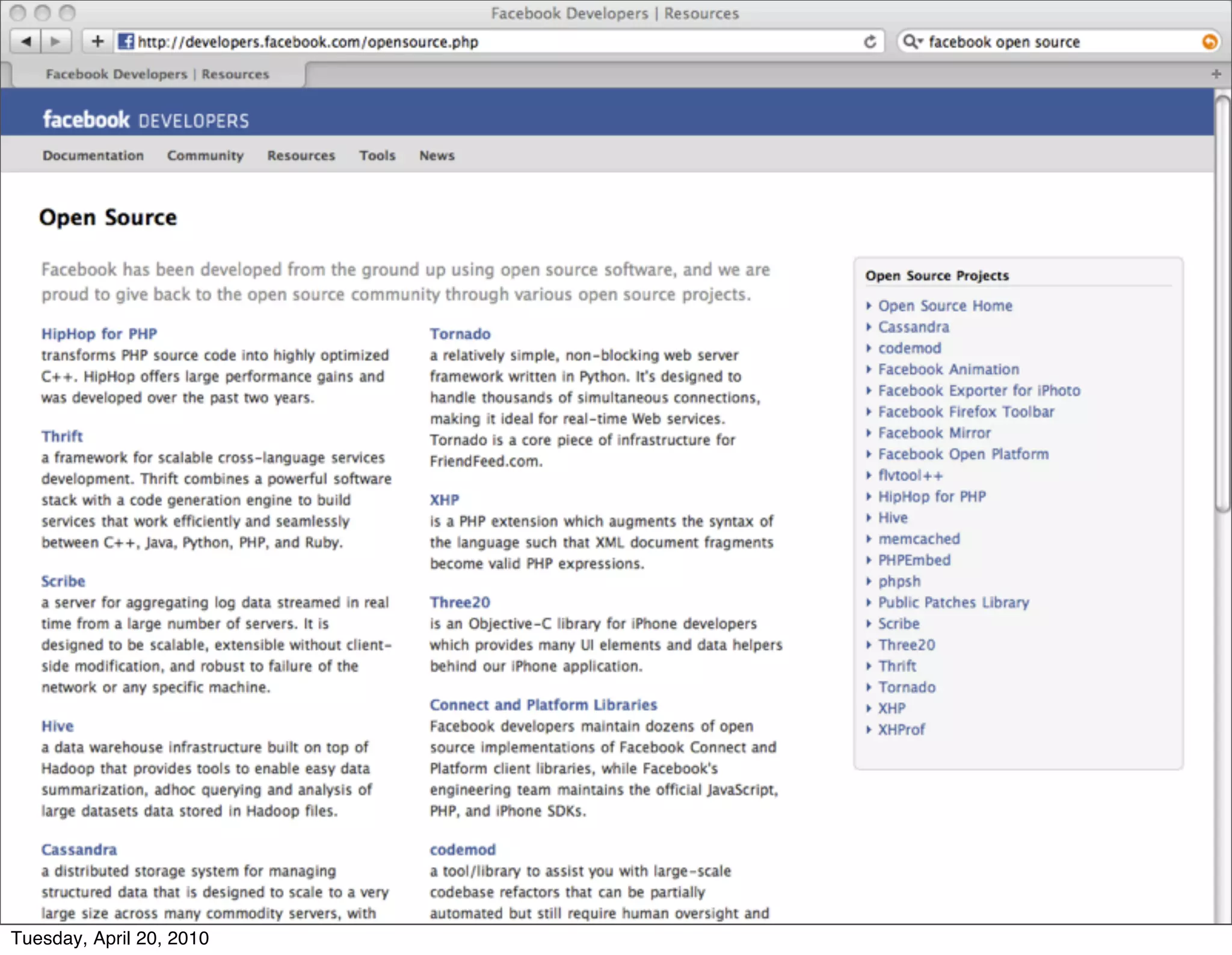Open the Tornado project heading link
Viewport: 1232px width, 955px height.
[x=460, y=334]
